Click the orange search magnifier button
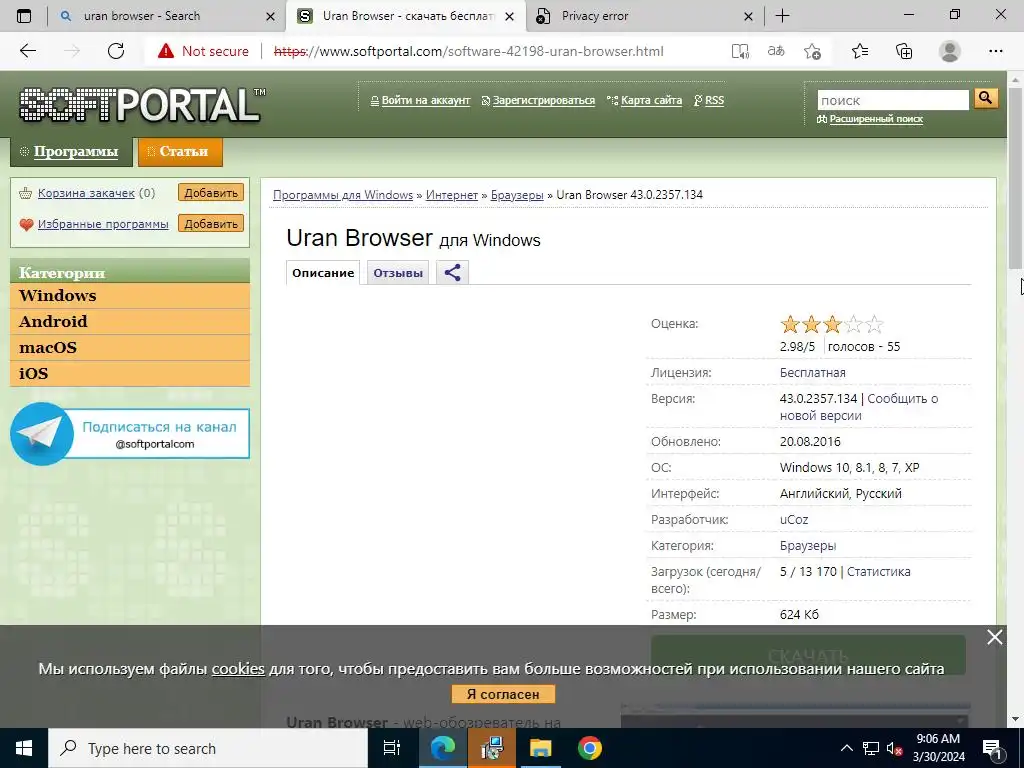This screenshot has height=768, width=1024. point(985,99)
